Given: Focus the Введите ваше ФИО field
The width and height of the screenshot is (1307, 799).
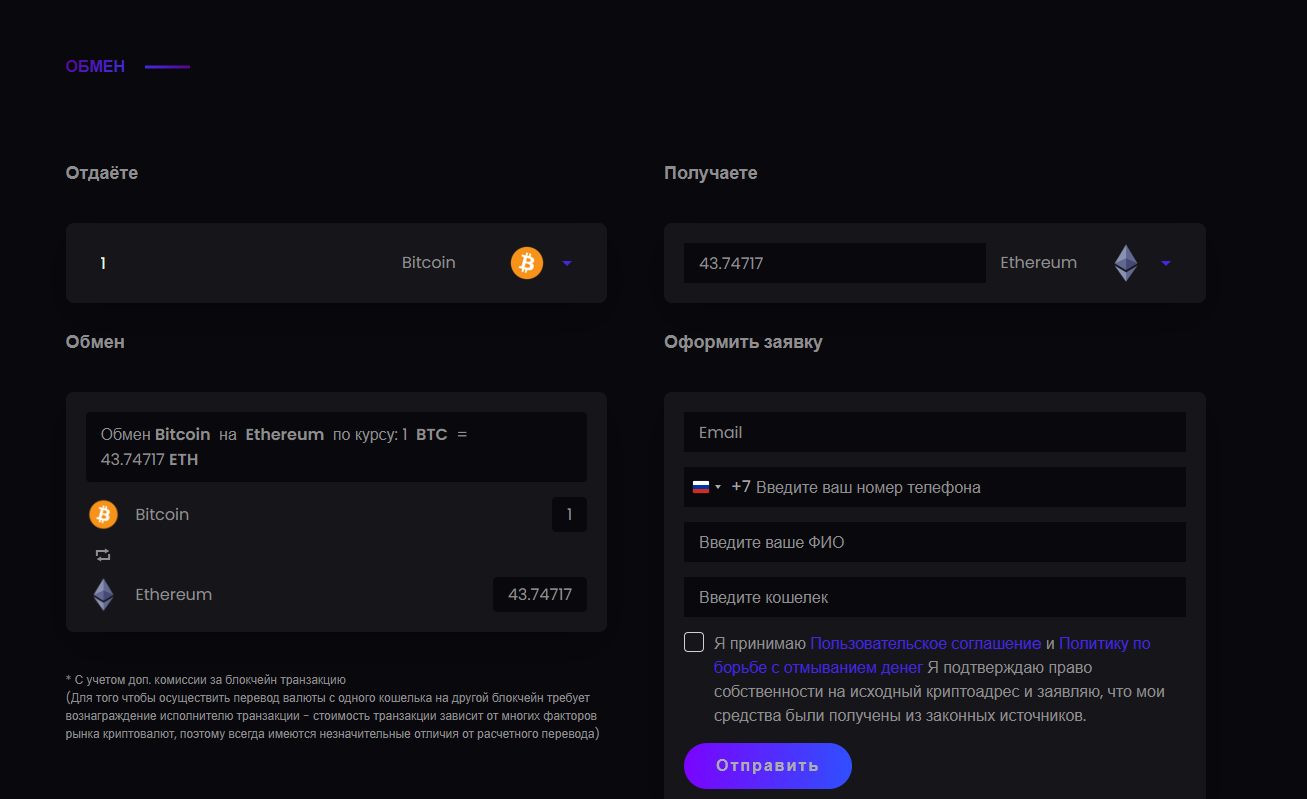Looking at the screenshot, I should click(x=935, y=542).
